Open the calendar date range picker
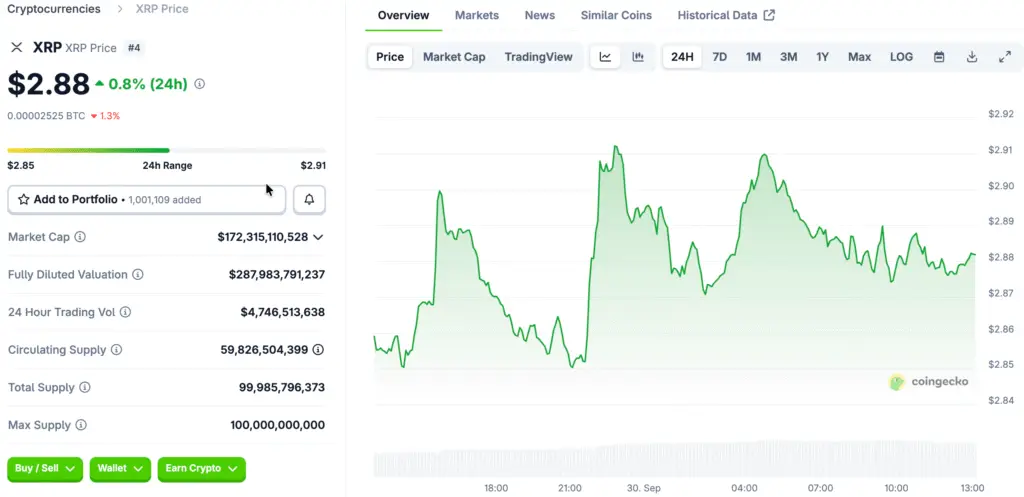The height and width of the screenshot is (497, 1024). pyautogui.click(x=939, y=57)
